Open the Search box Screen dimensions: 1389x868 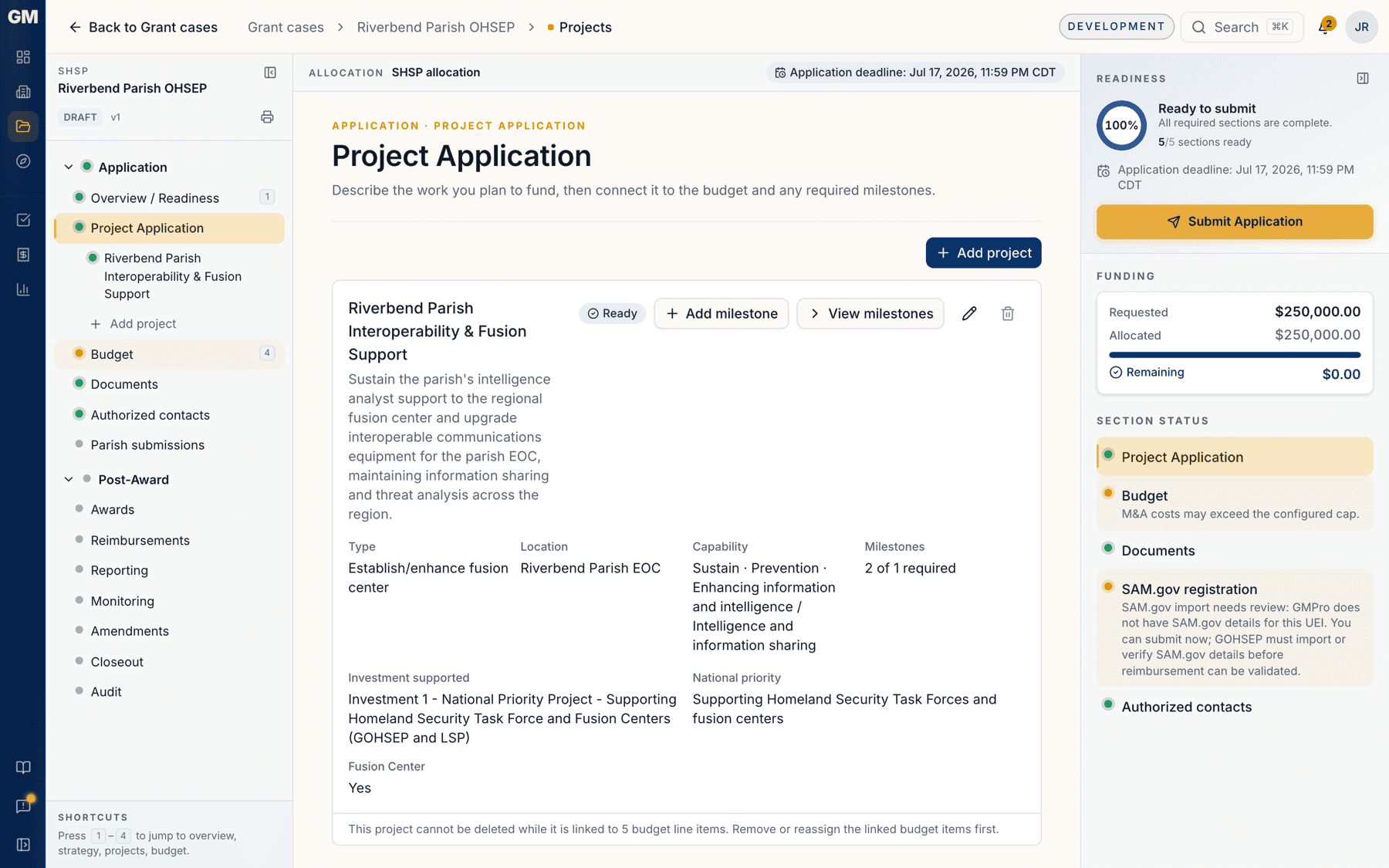point(1242,27)
